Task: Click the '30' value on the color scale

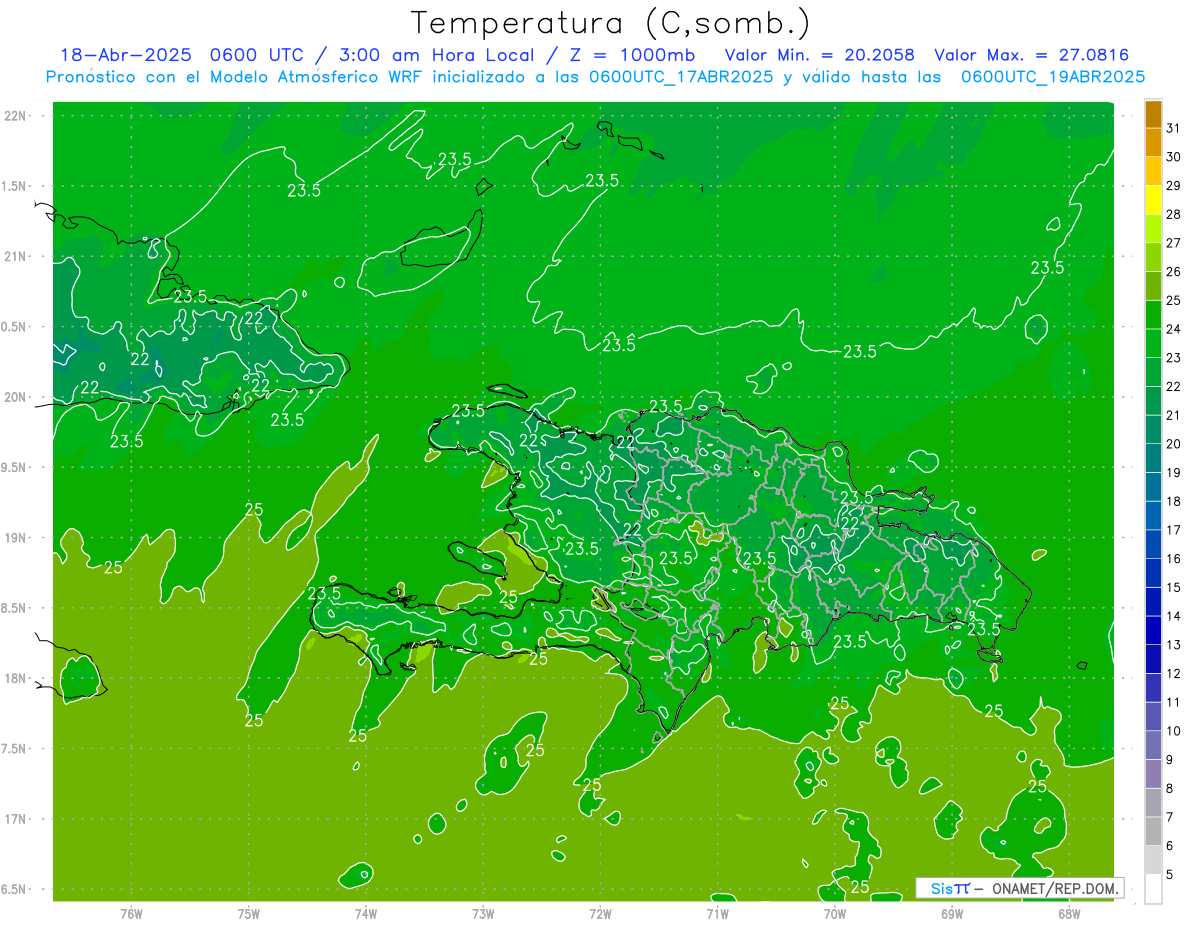Action: [x=1174, y=157]
